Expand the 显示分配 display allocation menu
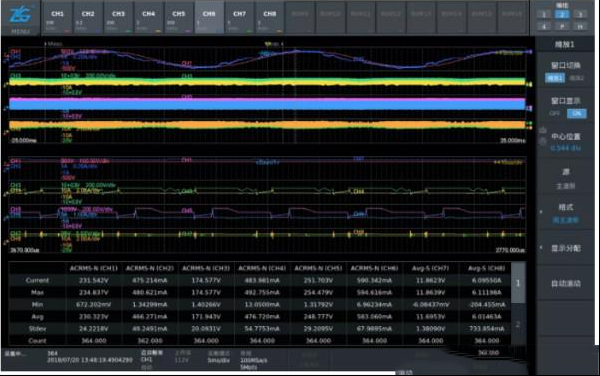This screenshot has width=600, height=376. pos(565,248)
